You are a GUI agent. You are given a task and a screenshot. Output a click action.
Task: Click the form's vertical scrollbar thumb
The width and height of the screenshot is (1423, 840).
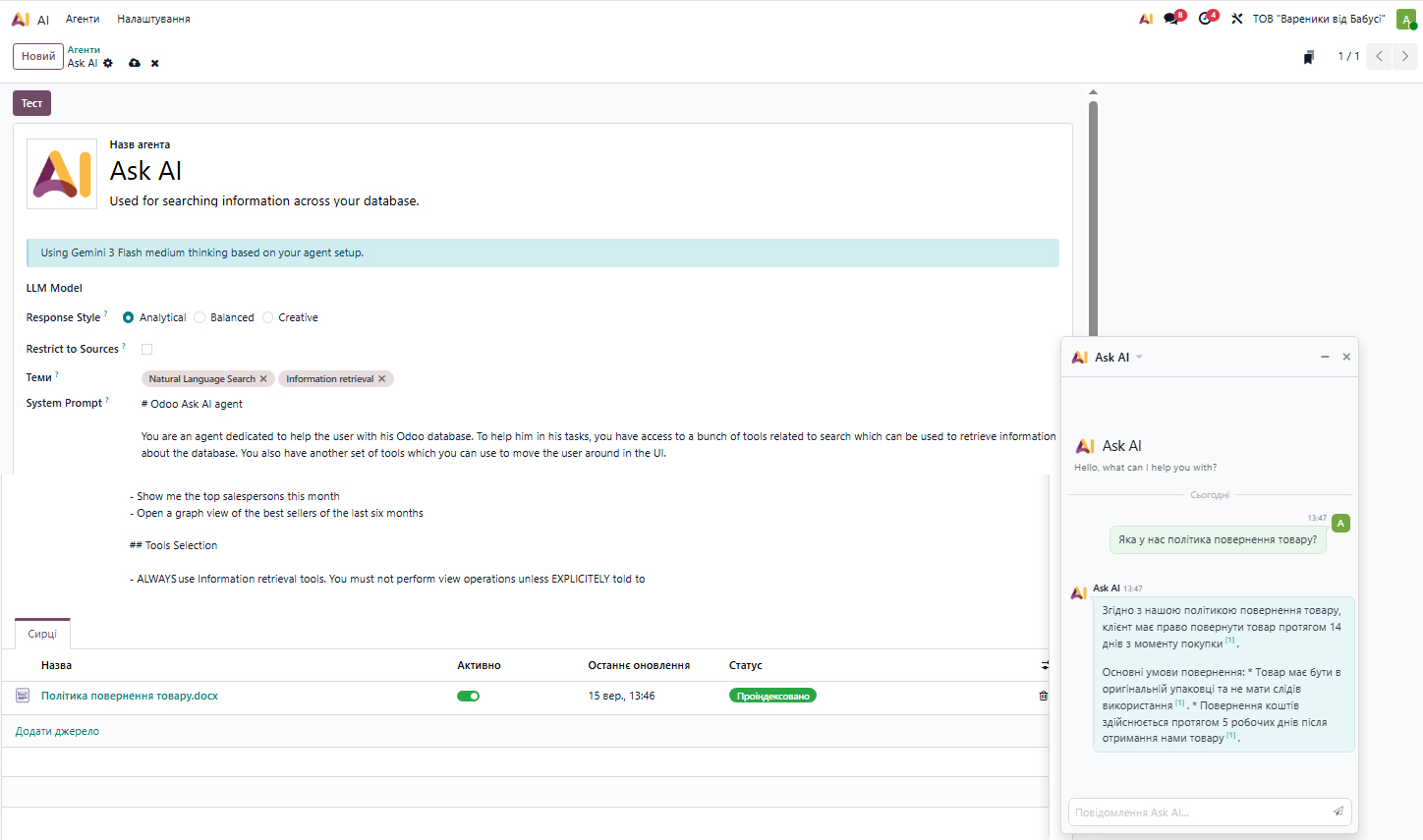(x=1093, y=220)
